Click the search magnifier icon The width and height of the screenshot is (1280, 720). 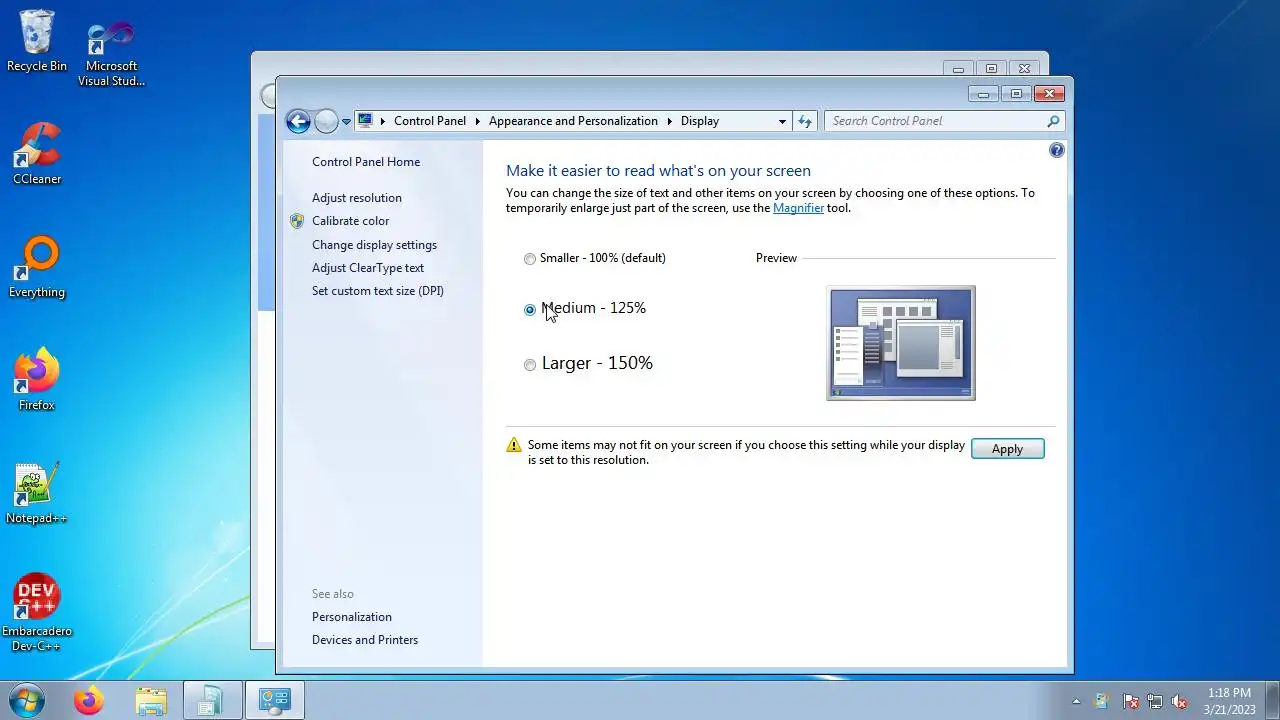1053,121
